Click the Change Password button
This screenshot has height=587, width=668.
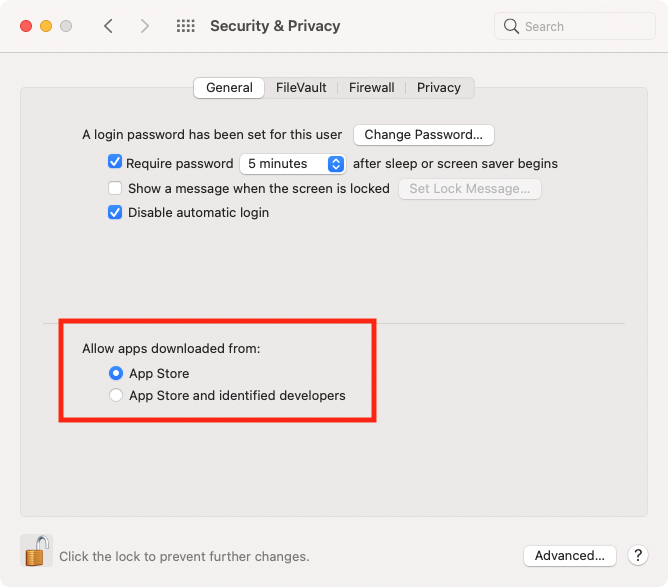[x=423, y=135]
